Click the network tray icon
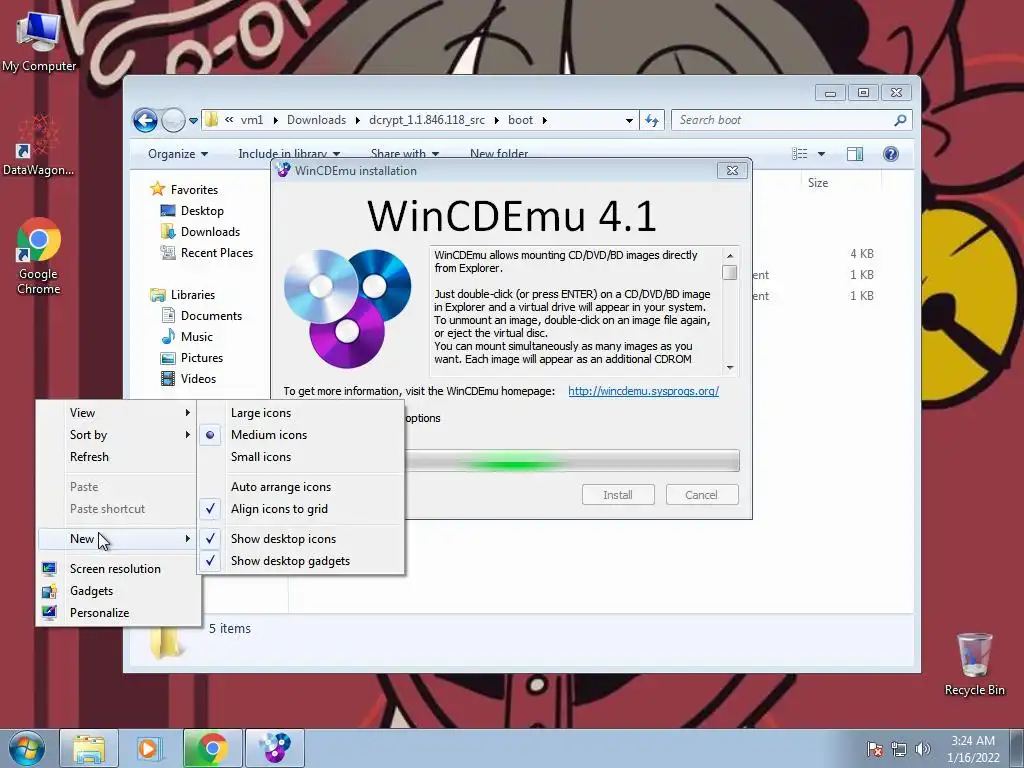Screen dimensions: 1024x768 [x=899, y=749]
